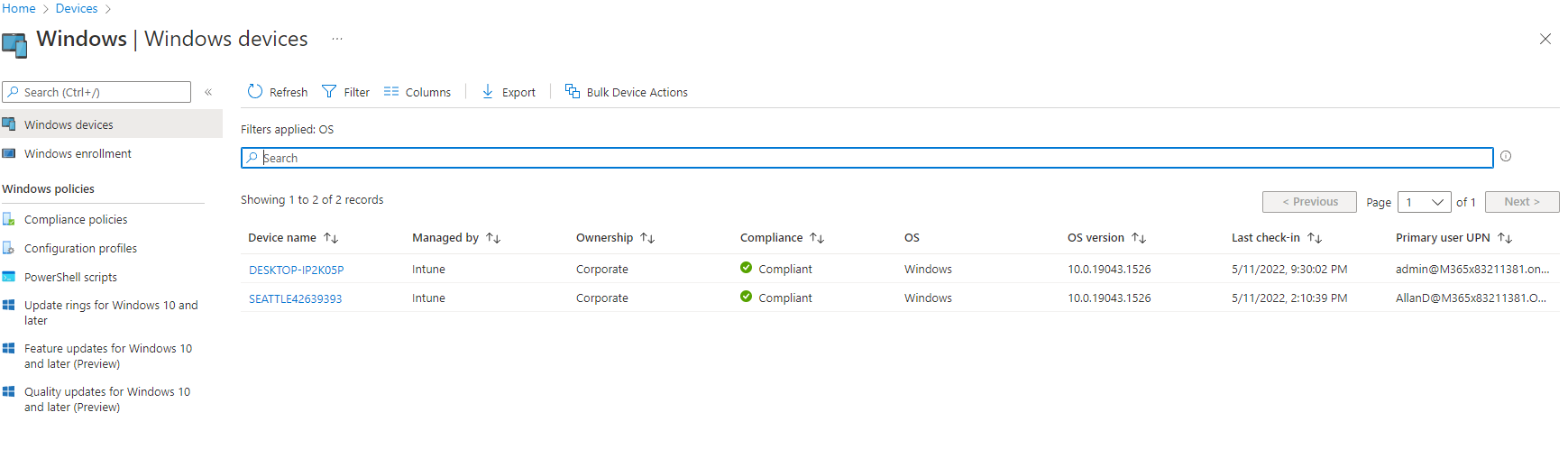The image size is (1568, 449).
Task: Click the Next page button
Action: coord(1522,202)
